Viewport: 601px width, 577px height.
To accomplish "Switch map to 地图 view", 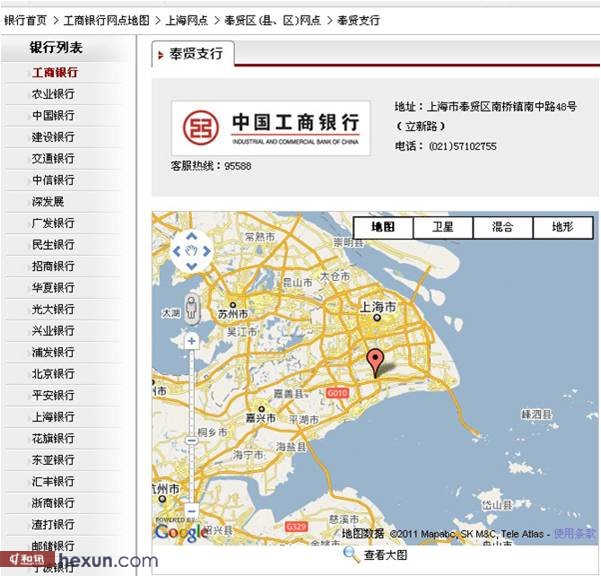I will point(383,227).
